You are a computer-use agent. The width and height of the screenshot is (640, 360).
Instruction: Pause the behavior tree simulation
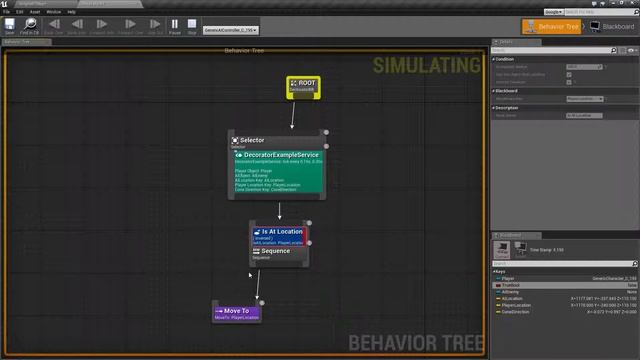pos(175,26)
